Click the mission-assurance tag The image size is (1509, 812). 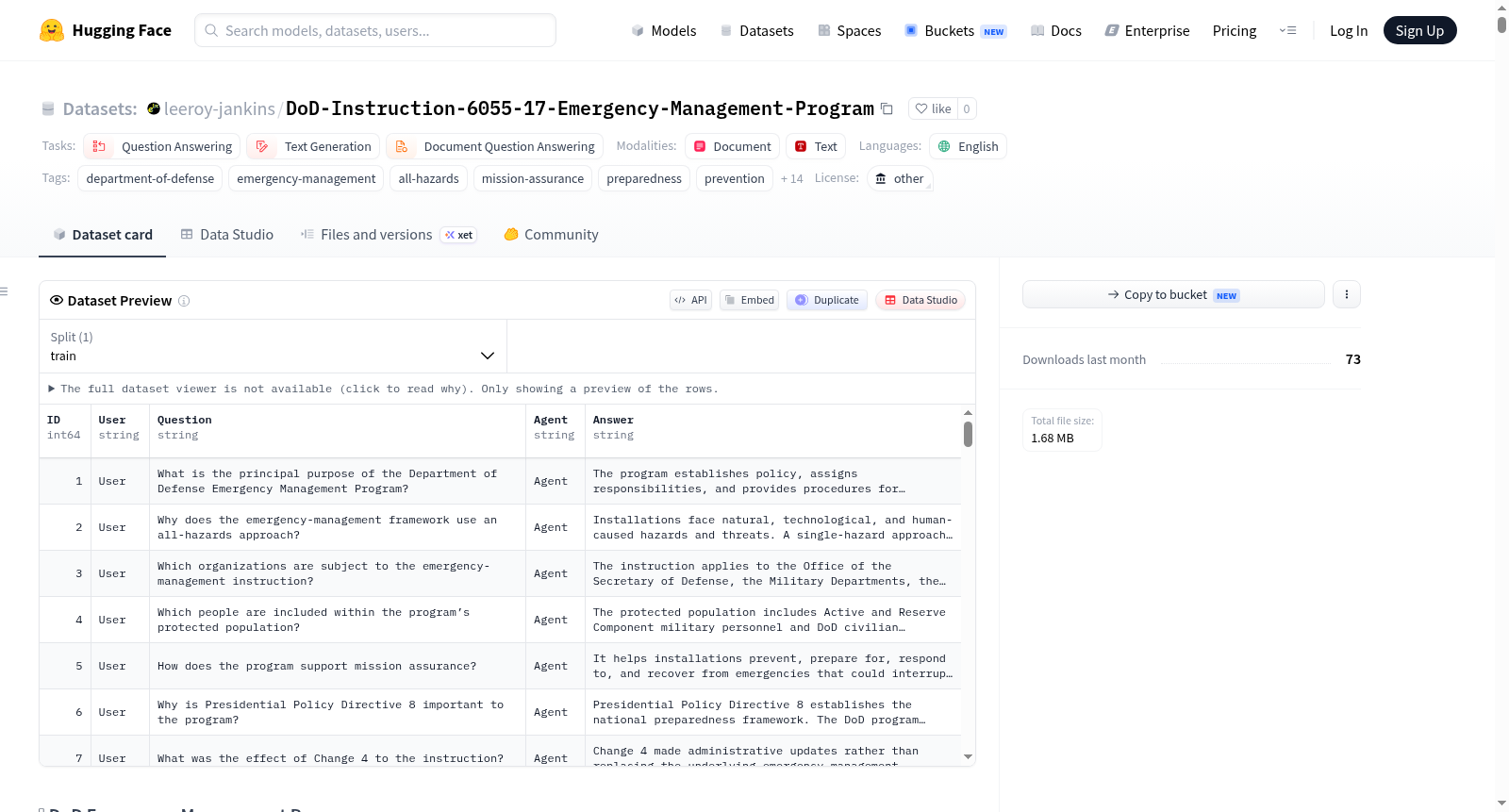(533, 178)
